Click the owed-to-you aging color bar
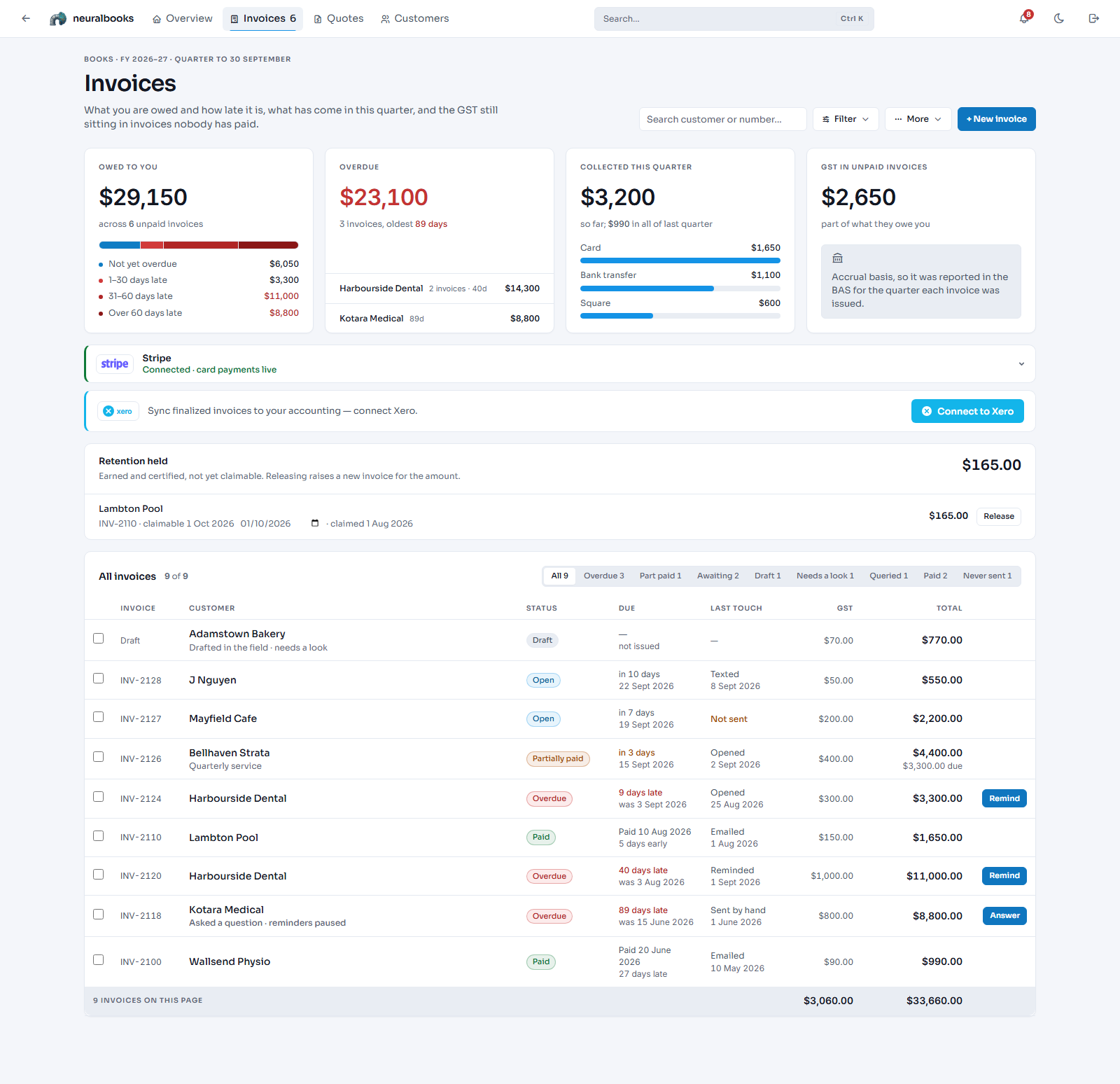The width and height of the screenshot is (1120, 1084). (x=199, y=245)
